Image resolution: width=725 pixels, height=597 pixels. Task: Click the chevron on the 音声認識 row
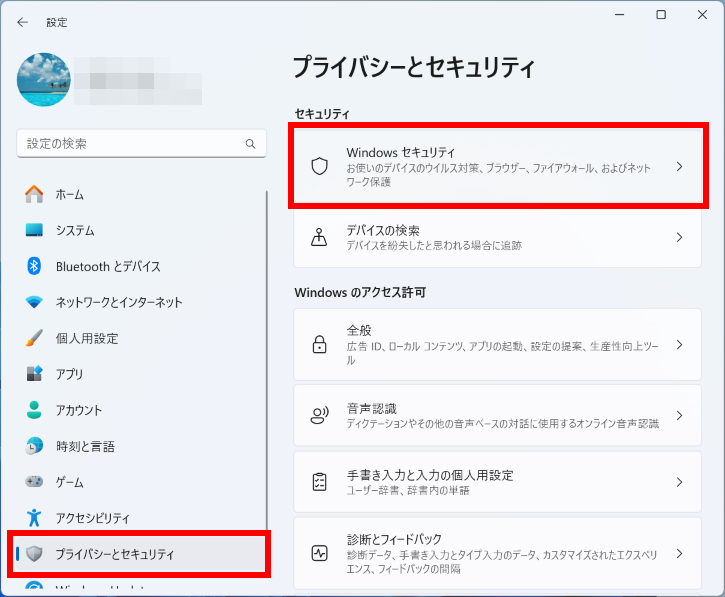click(679, 415)
